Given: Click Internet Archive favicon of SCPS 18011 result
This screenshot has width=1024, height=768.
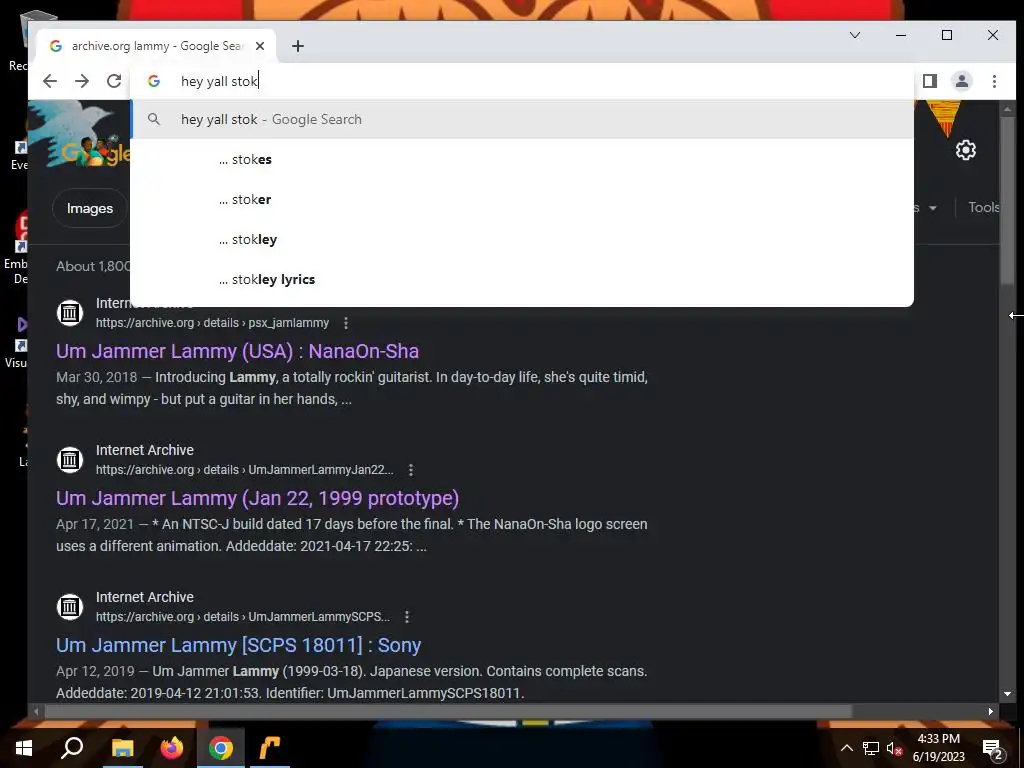Looking at the screenshot, I should point(70,607).
